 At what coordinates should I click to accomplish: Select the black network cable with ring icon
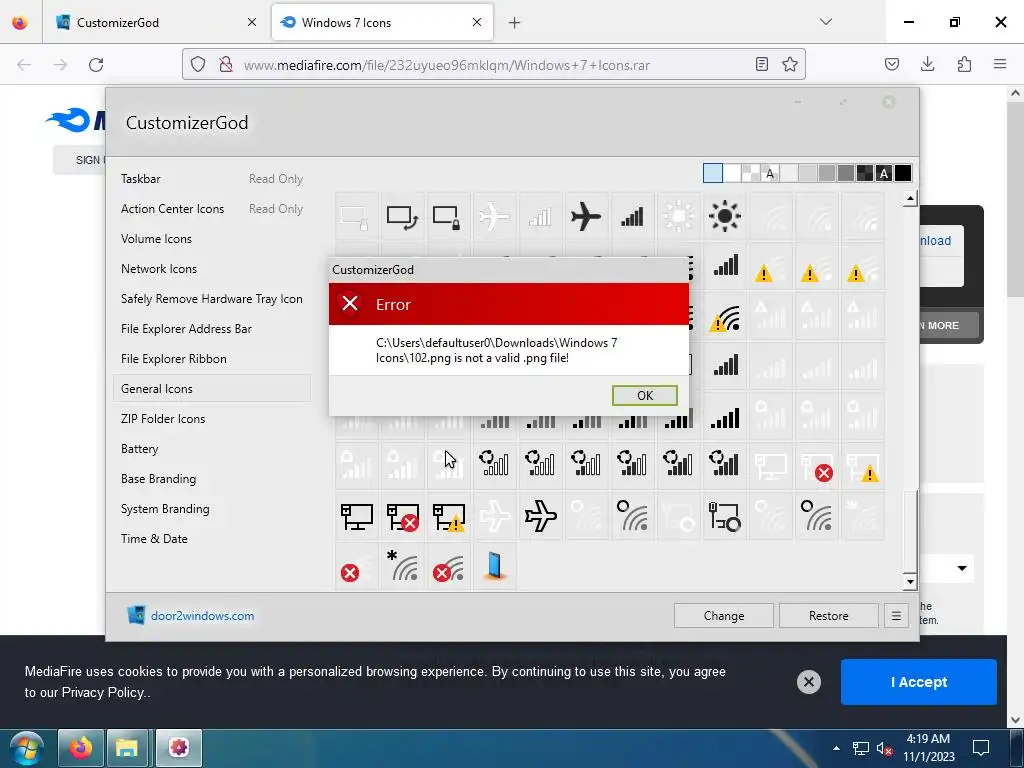pyautogui.click(x=724, y=517)
